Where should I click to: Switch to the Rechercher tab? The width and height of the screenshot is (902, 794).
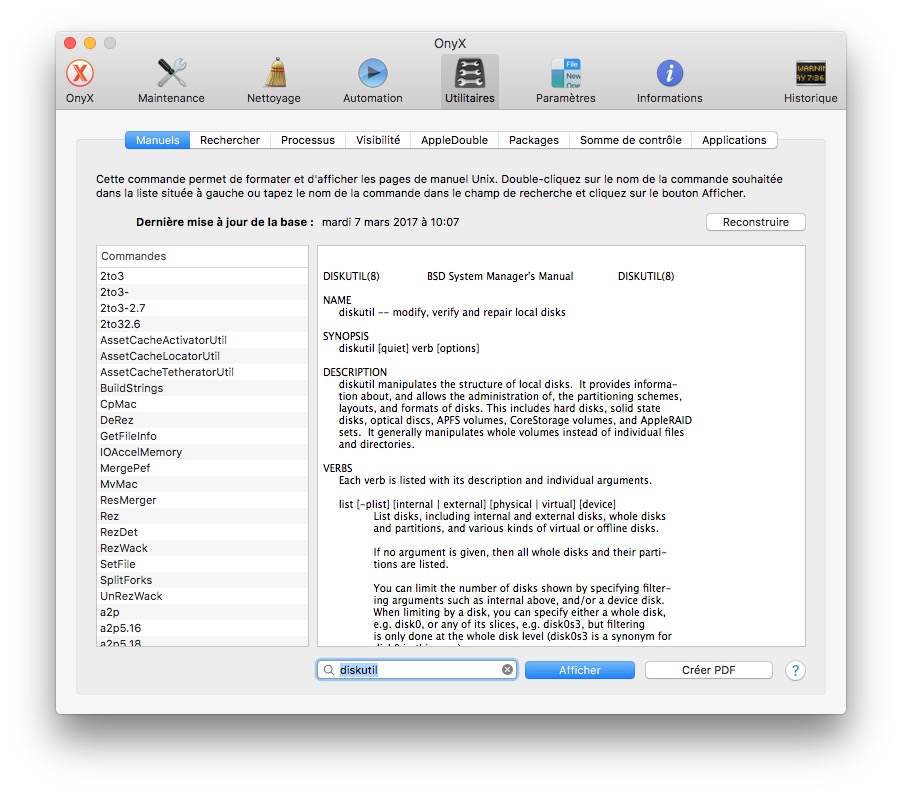click(230, 140)
